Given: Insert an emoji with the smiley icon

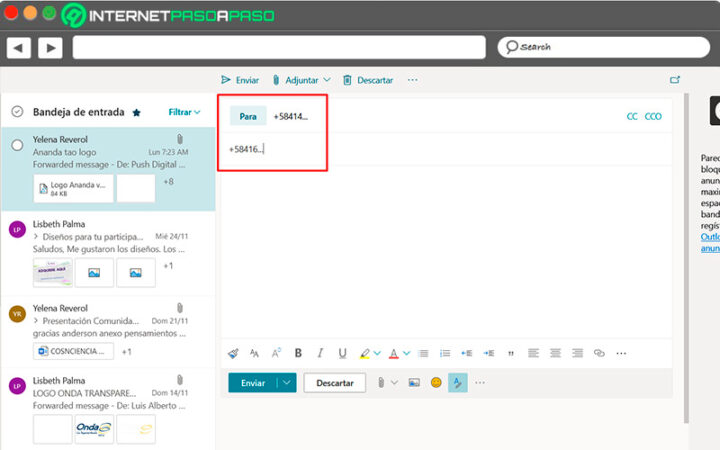Looking at the screenshot, I should (x=436, y=382).
